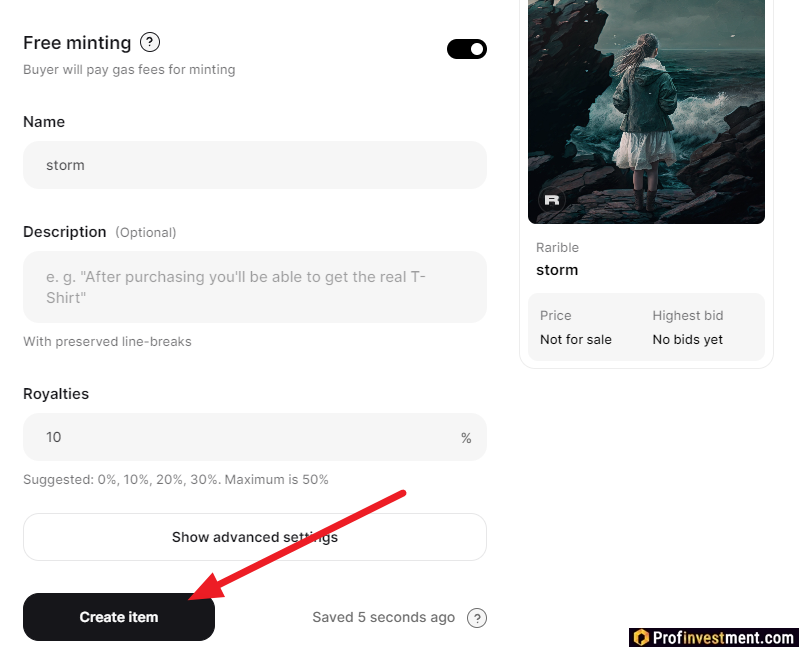Click the Saved 5 seconds ago status
The height and width of the screenshot is (657, 809).
383,618
